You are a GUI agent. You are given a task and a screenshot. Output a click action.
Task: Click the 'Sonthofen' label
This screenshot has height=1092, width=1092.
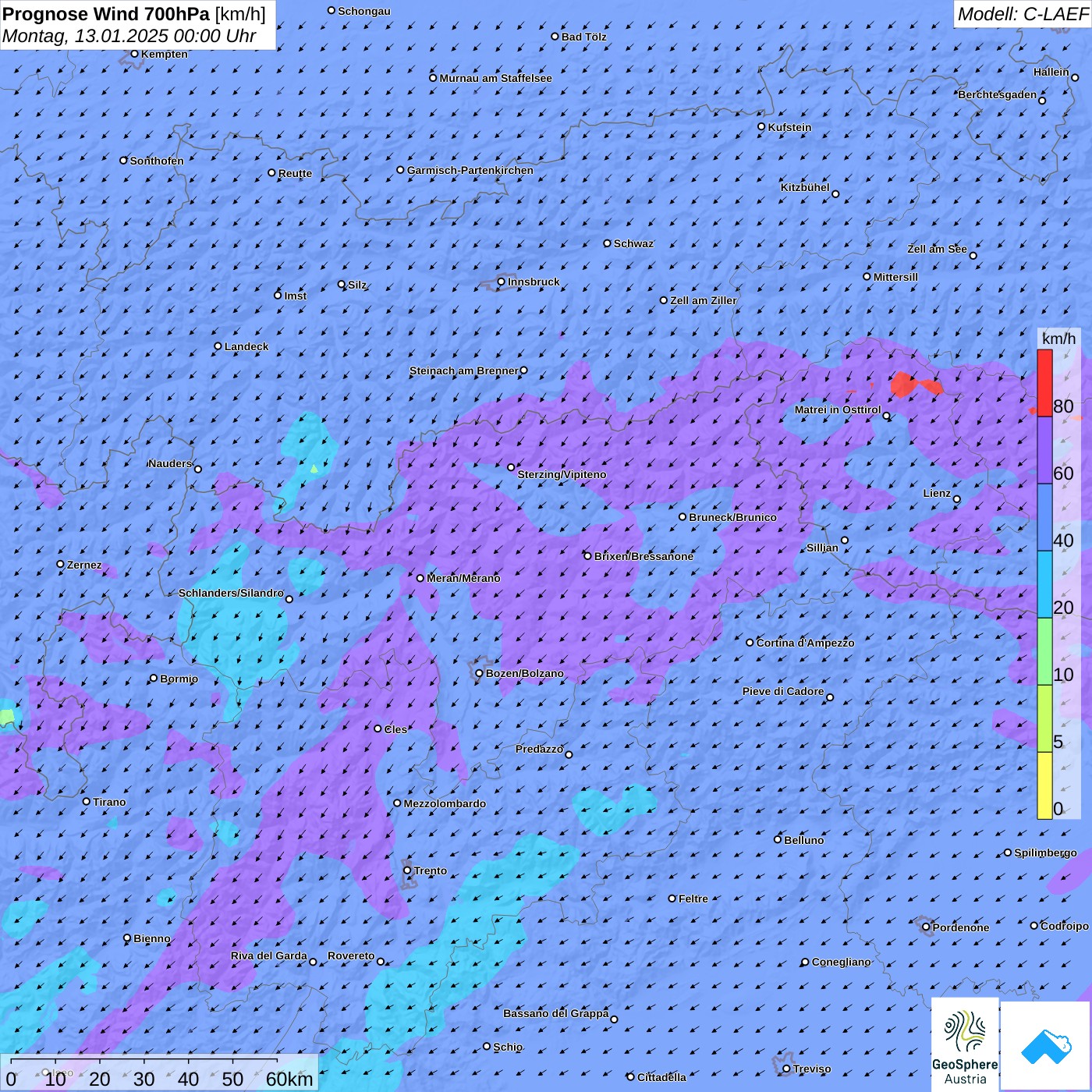[x=157, y=161]
